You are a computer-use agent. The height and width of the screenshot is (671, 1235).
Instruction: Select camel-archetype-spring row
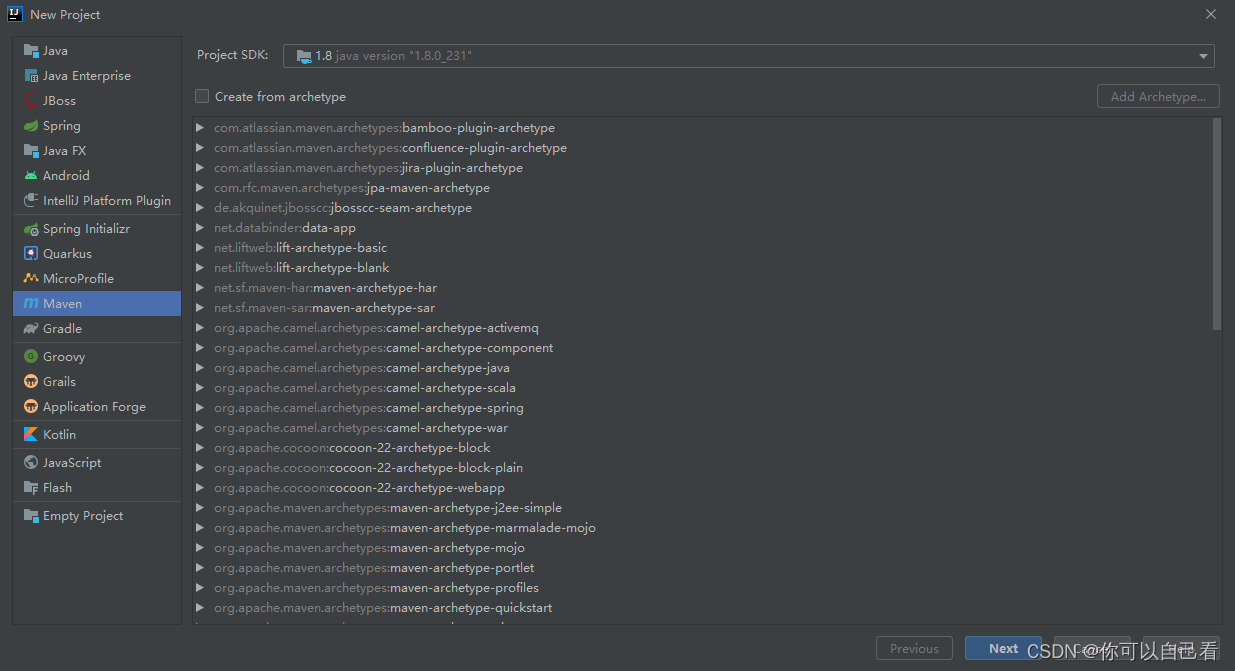point(702,408)
